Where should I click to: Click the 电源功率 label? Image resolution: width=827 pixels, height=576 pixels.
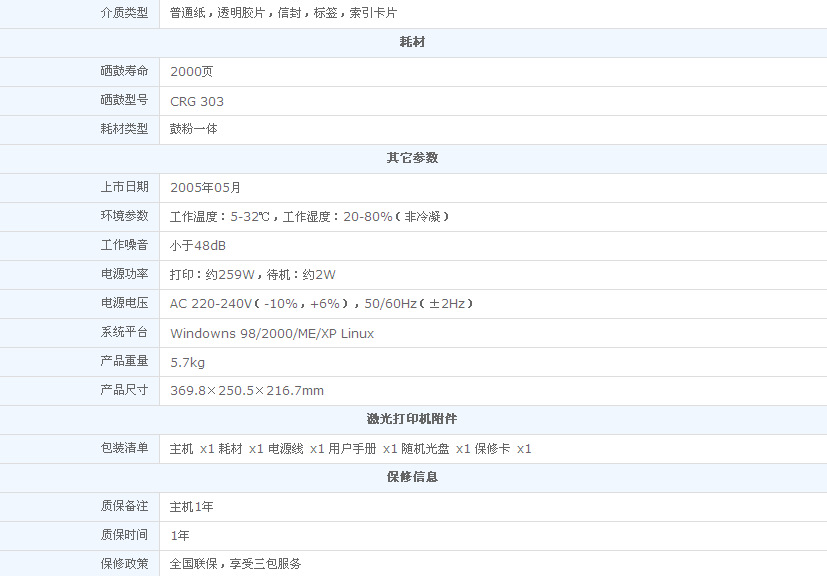(x=124, y=274)
